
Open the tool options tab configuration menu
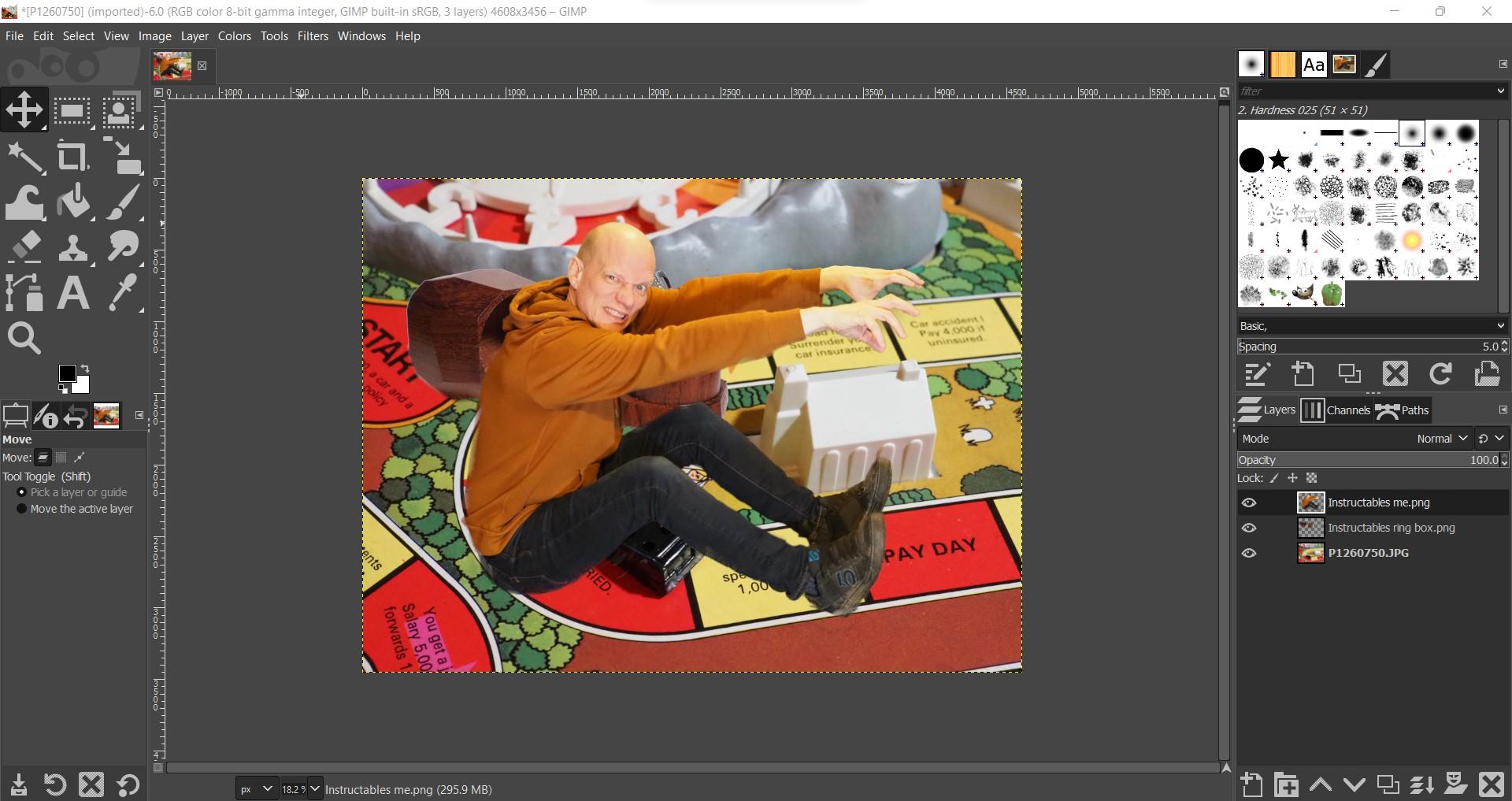click(x=139, y=415)
